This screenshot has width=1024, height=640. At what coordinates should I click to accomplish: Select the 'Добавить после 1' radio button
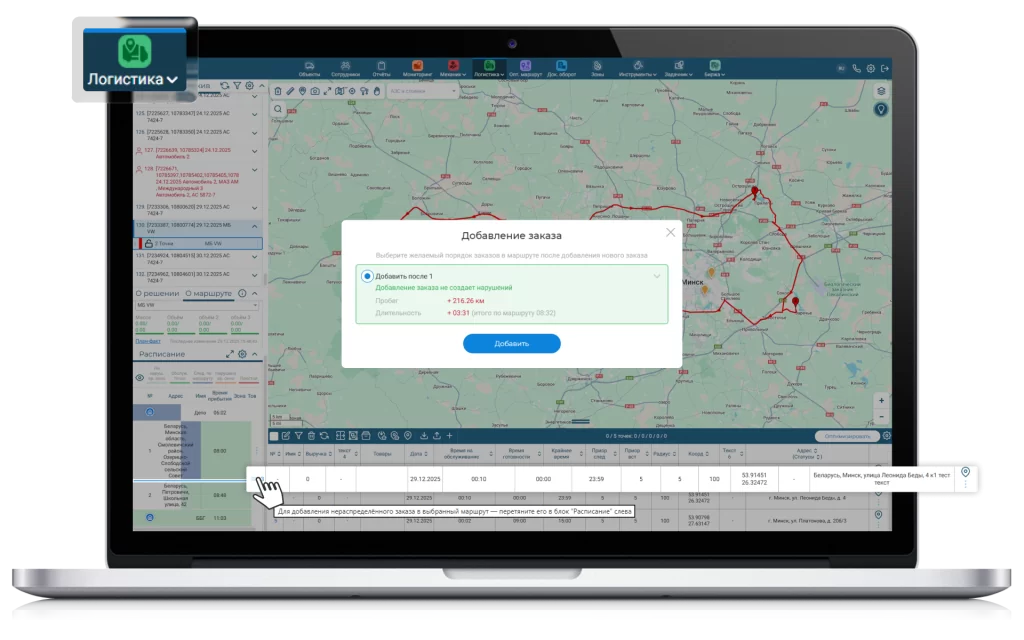367,275
